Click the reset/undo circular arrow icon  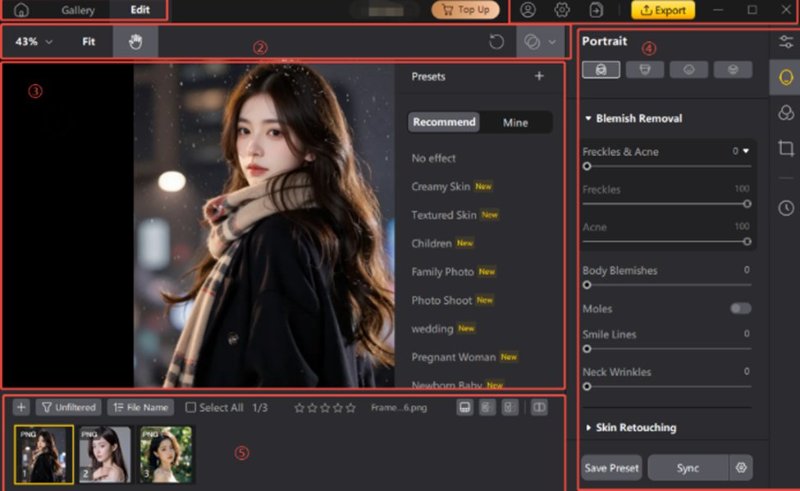[496, 42]
